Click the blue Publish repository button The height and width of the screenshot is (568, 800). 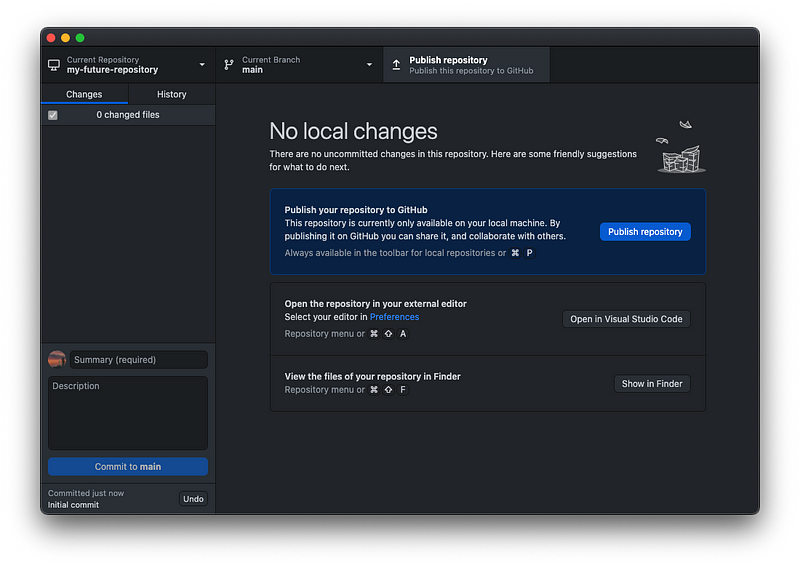(645, 232)
